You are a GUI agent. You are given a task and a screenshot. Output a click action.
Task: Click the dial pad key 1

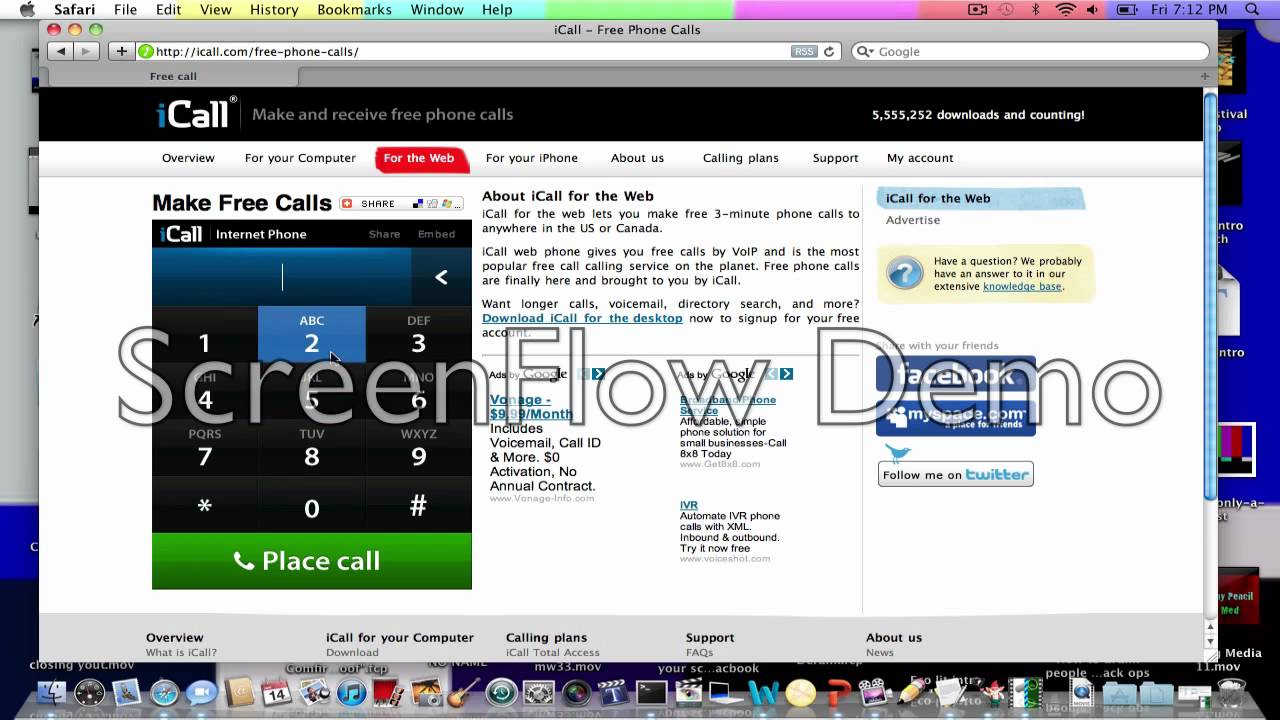[x=204, y=334]
